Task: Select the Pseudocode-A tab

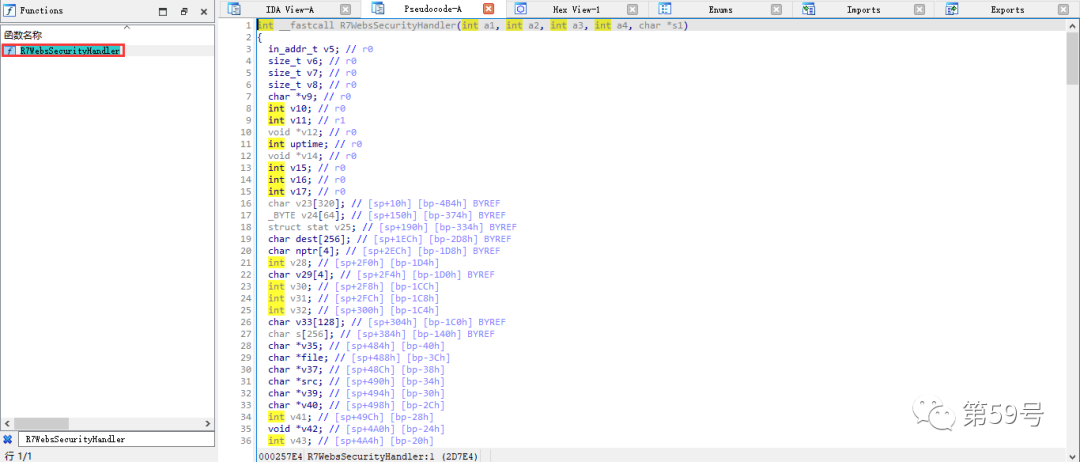Action: click(x=433, y=9)
